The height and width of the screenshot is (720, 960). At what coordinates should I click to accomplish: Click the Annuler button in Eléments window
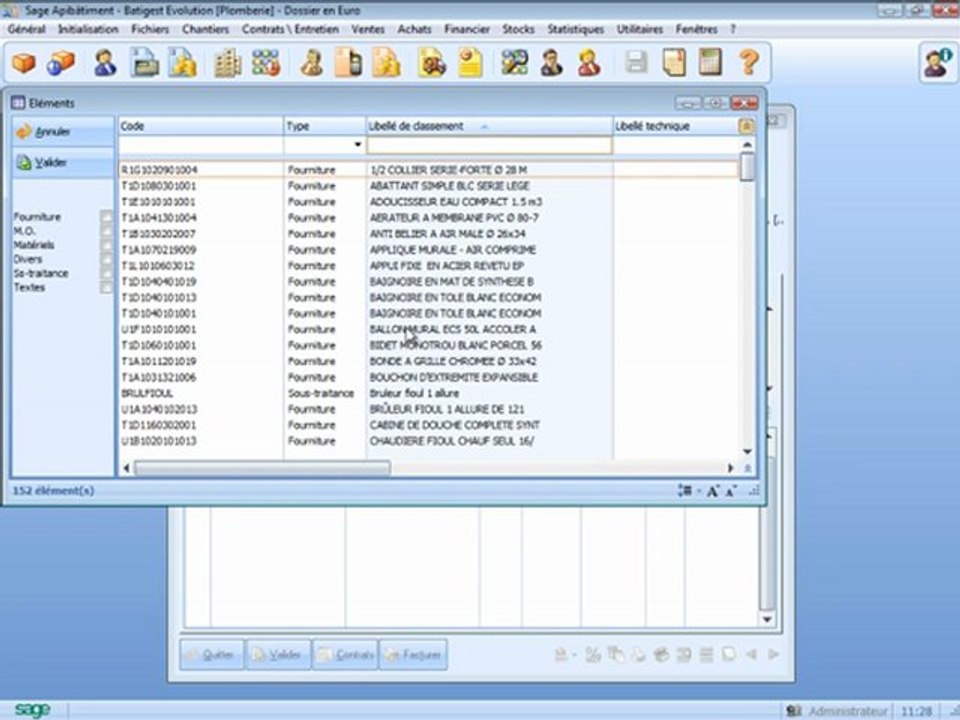pos(62,132)
